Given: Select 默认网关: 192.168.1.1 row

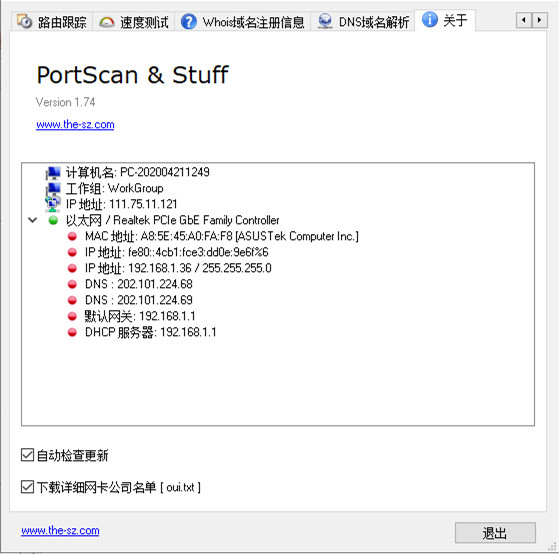Looking at the screenshot, I should pyautogui.click(x=140, y=316).
